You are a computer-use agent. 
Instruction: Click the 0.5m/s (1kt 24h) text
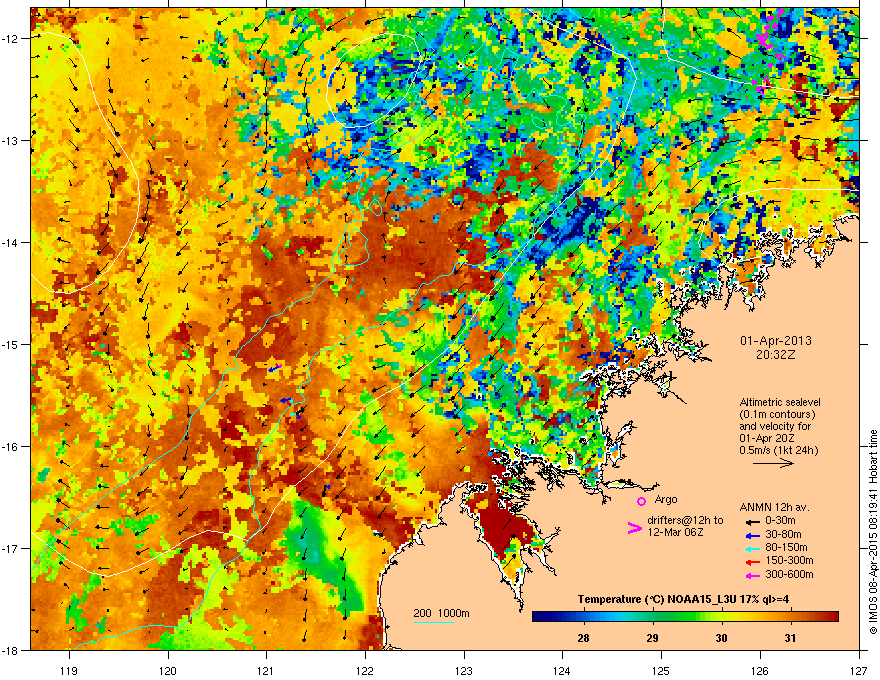[778, 450]
